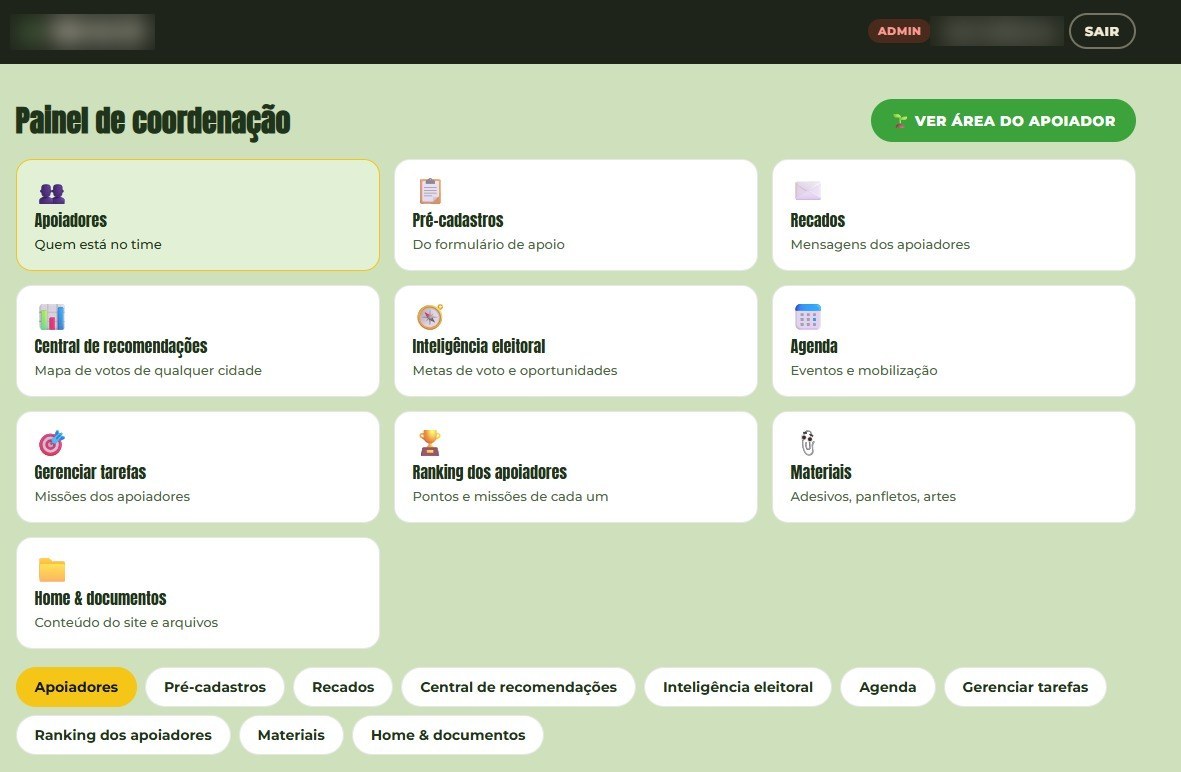The width and height of the screenshot is (1181, 772).
Task: Open the Pré-cadastros card title
Action: (x=458, y=220)
